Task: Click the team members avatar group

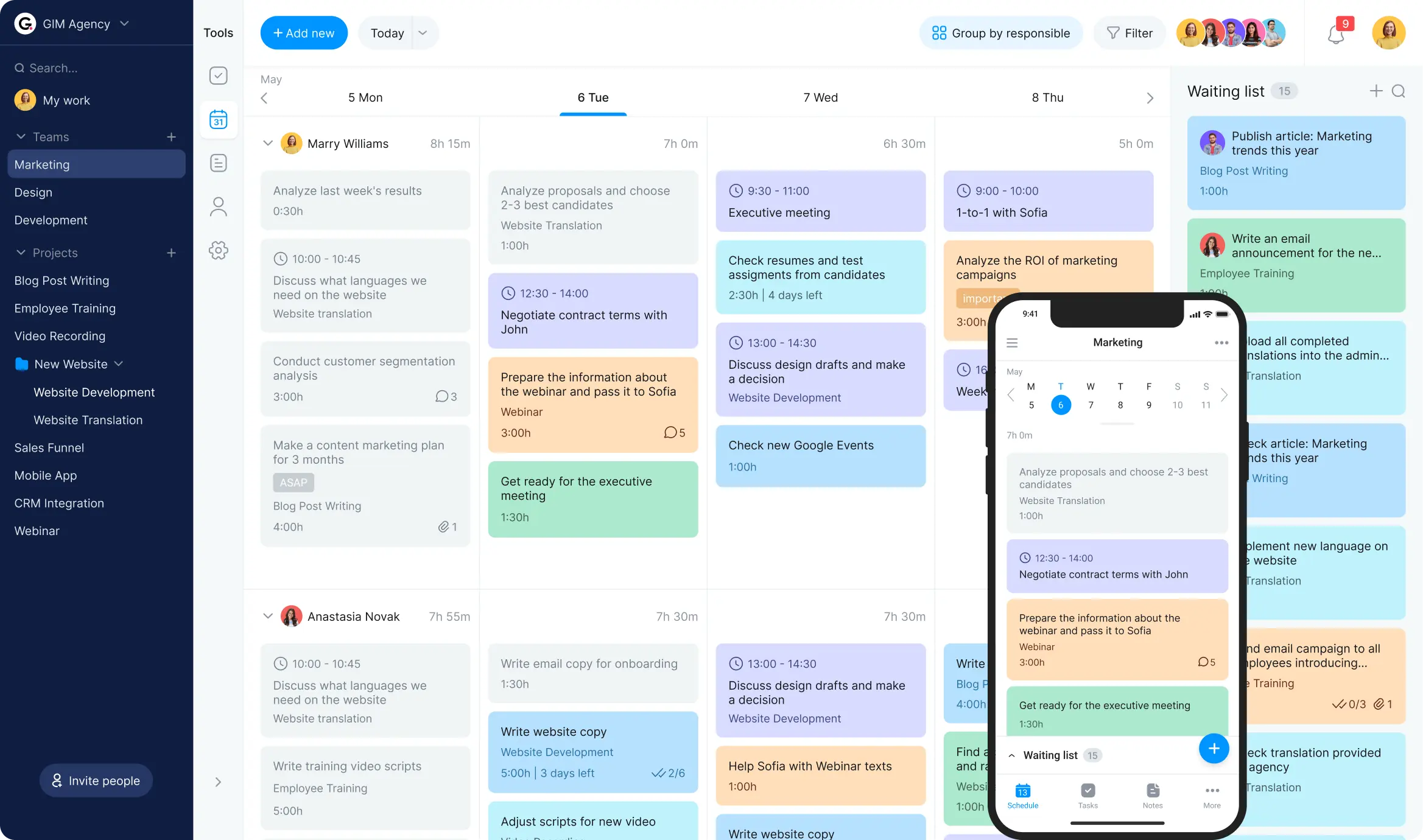Action: pyautogui.click(x=1231, y=33)
